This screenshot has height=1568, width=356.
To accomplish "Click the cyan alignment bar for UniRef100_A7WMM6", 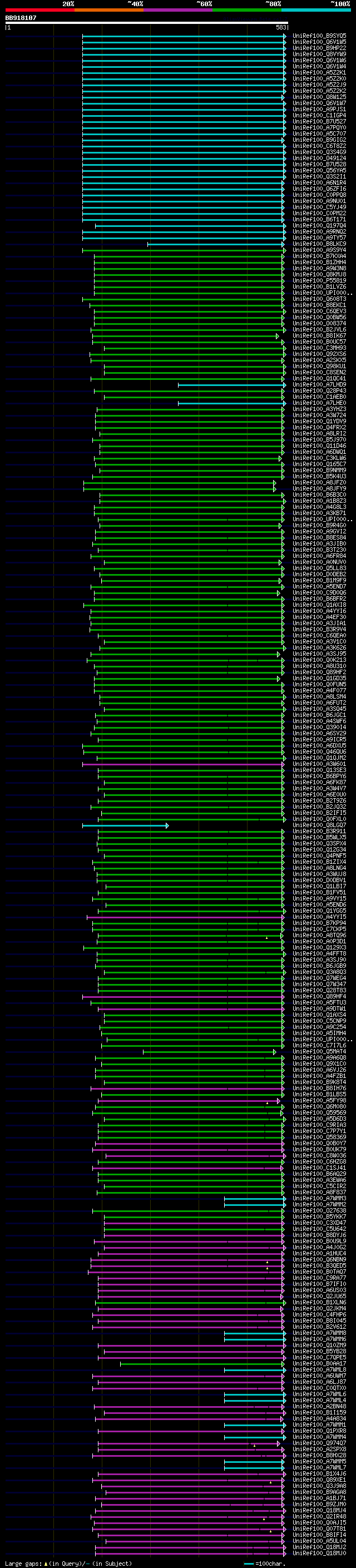I will (255, 1339).
